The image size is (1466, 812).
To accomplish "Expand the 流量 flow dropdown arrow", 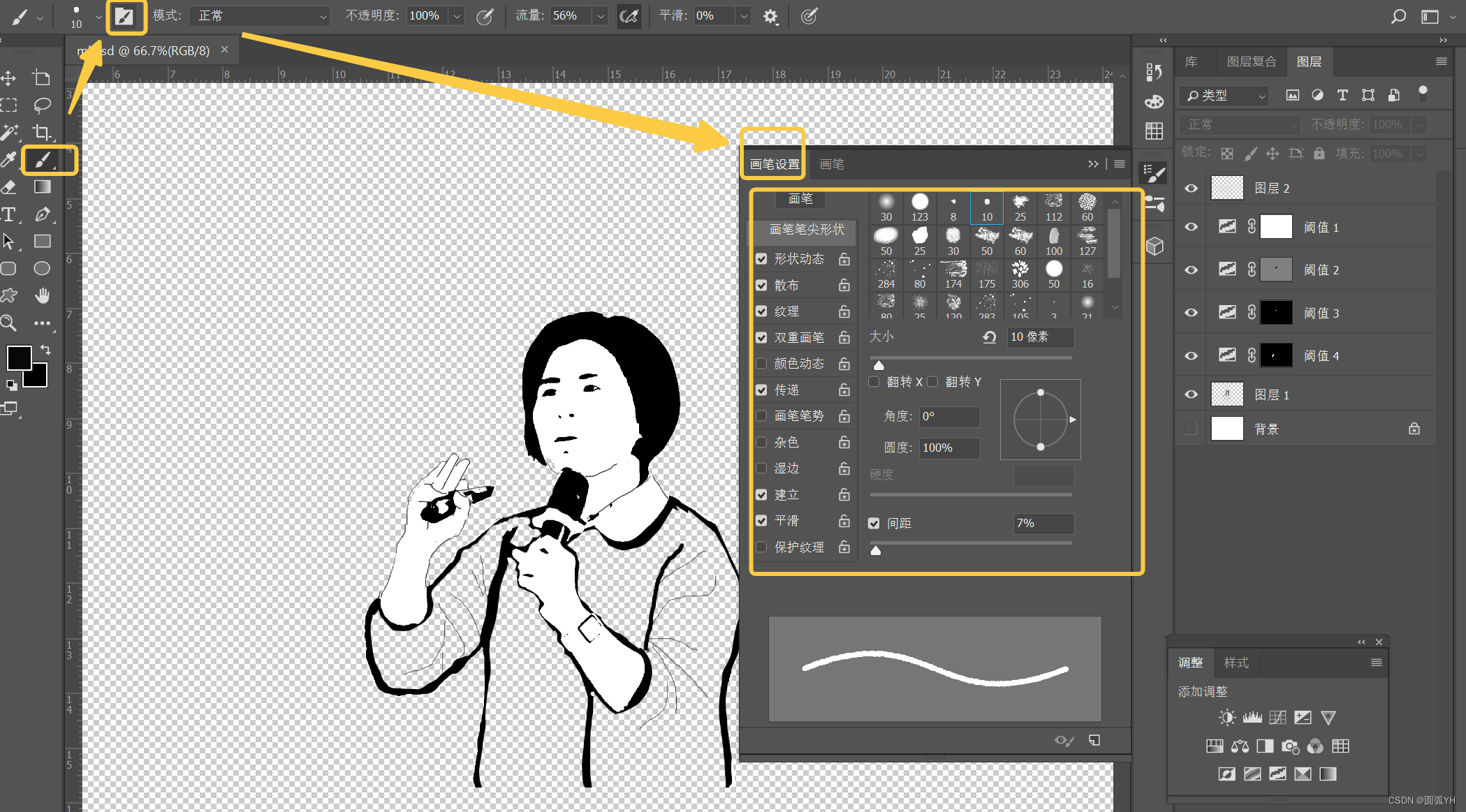I will tap(599, 15).
